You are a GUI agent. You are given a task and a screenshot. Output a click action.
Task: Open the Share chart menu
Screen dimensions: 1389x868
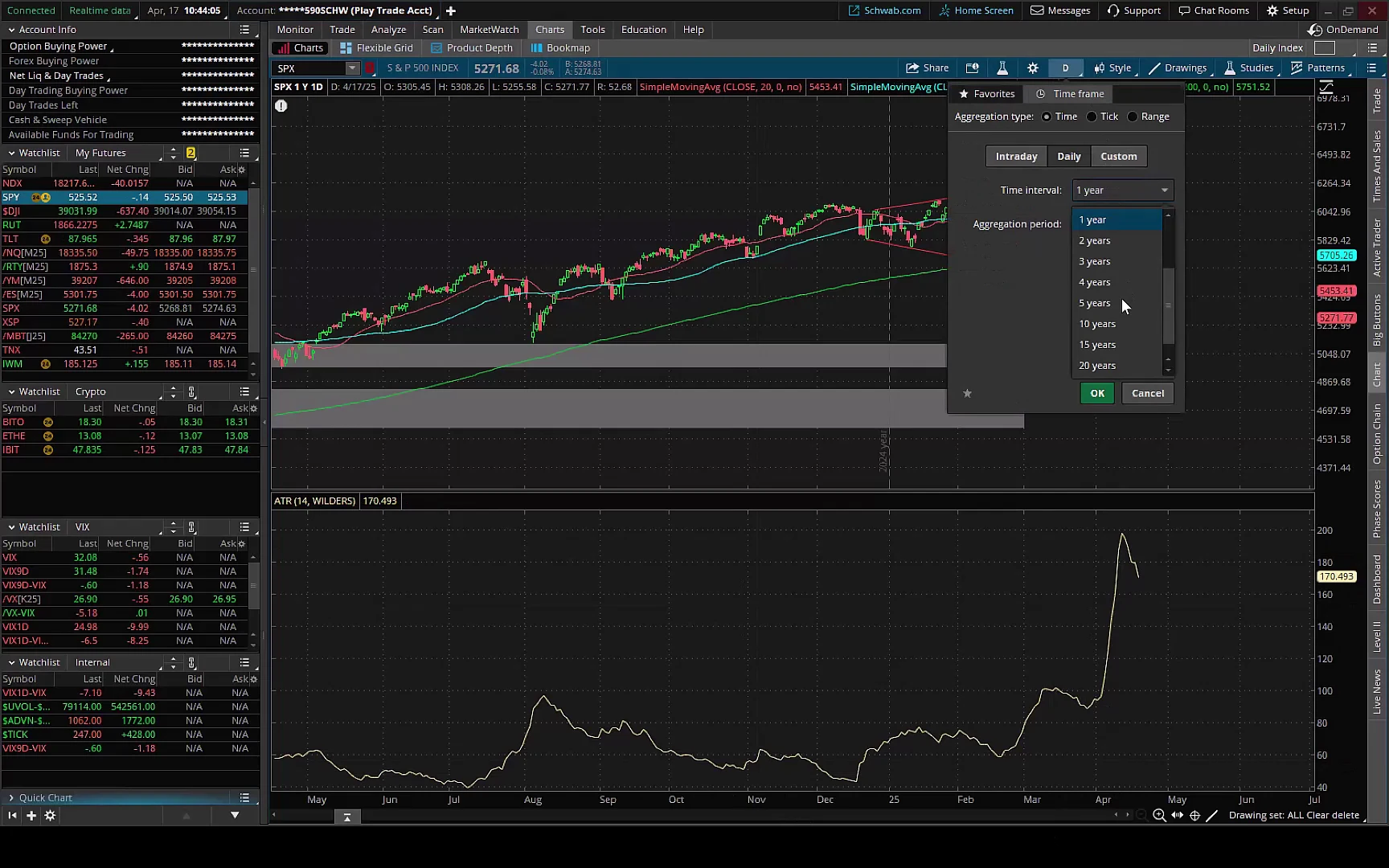927,68
